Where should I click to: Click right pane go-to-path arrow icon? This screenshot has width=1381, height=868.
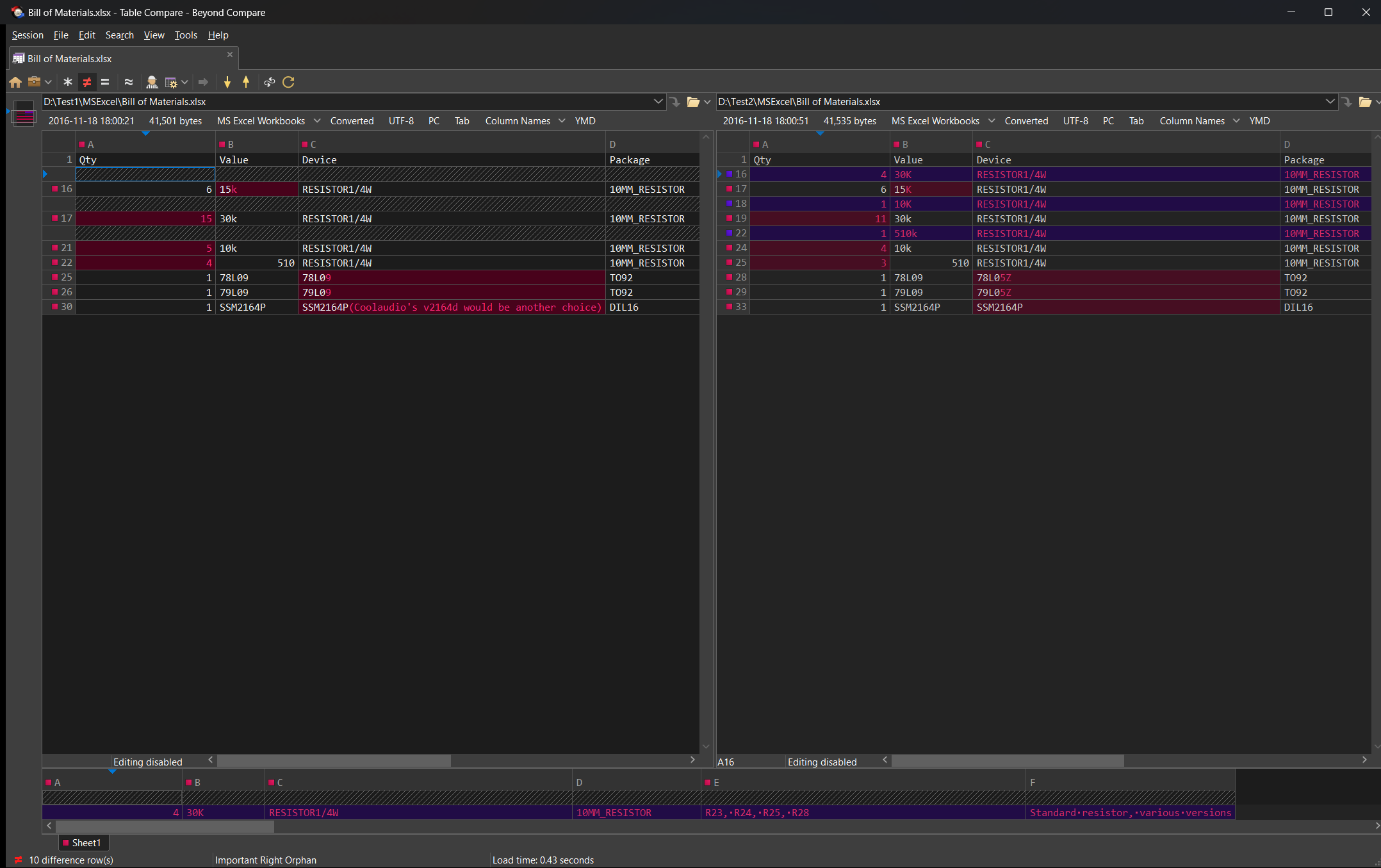click(1347, 102)
